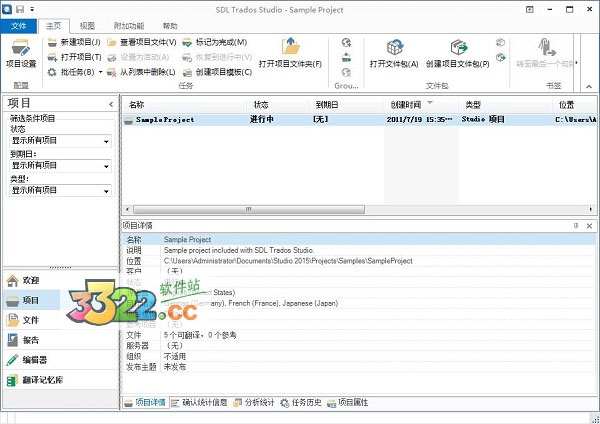600x424 pixels.
Task: Click 打开项目(T) open project
Action: pyautogui.click(x=74, y=57)
